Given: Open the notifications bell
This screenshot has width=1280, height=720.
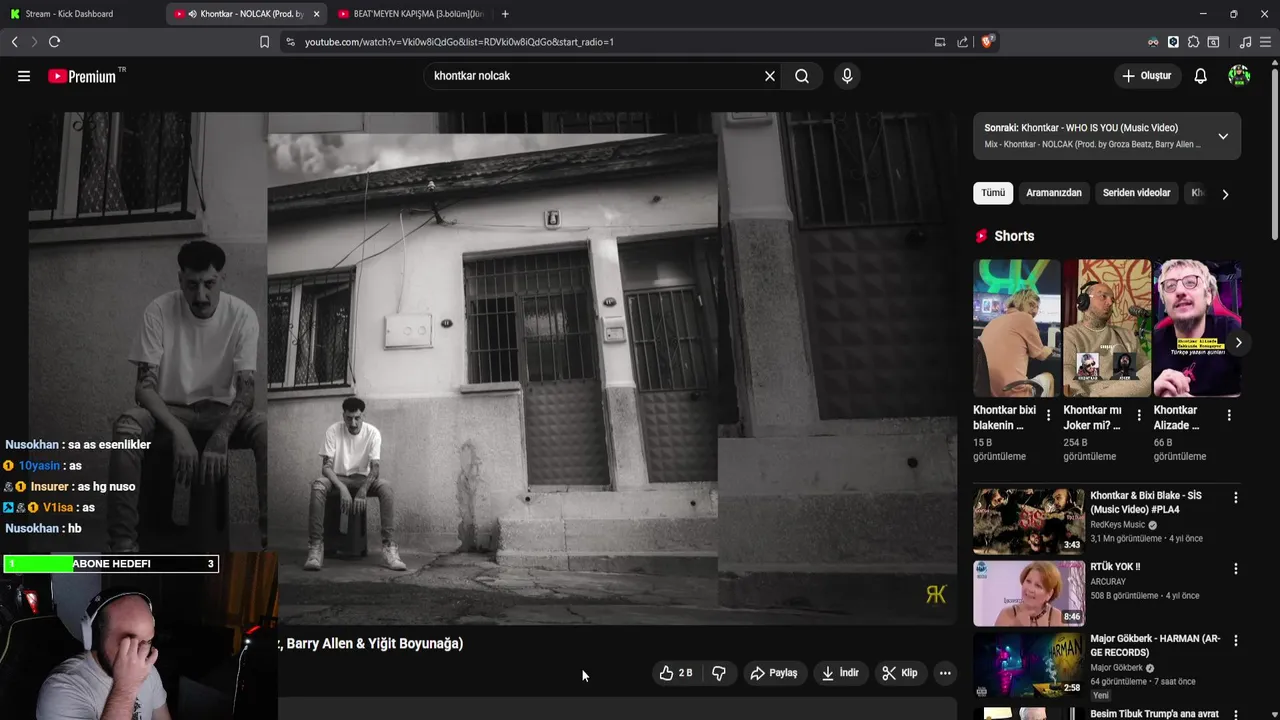Looking at the screenshot, I should (1200, 76).
